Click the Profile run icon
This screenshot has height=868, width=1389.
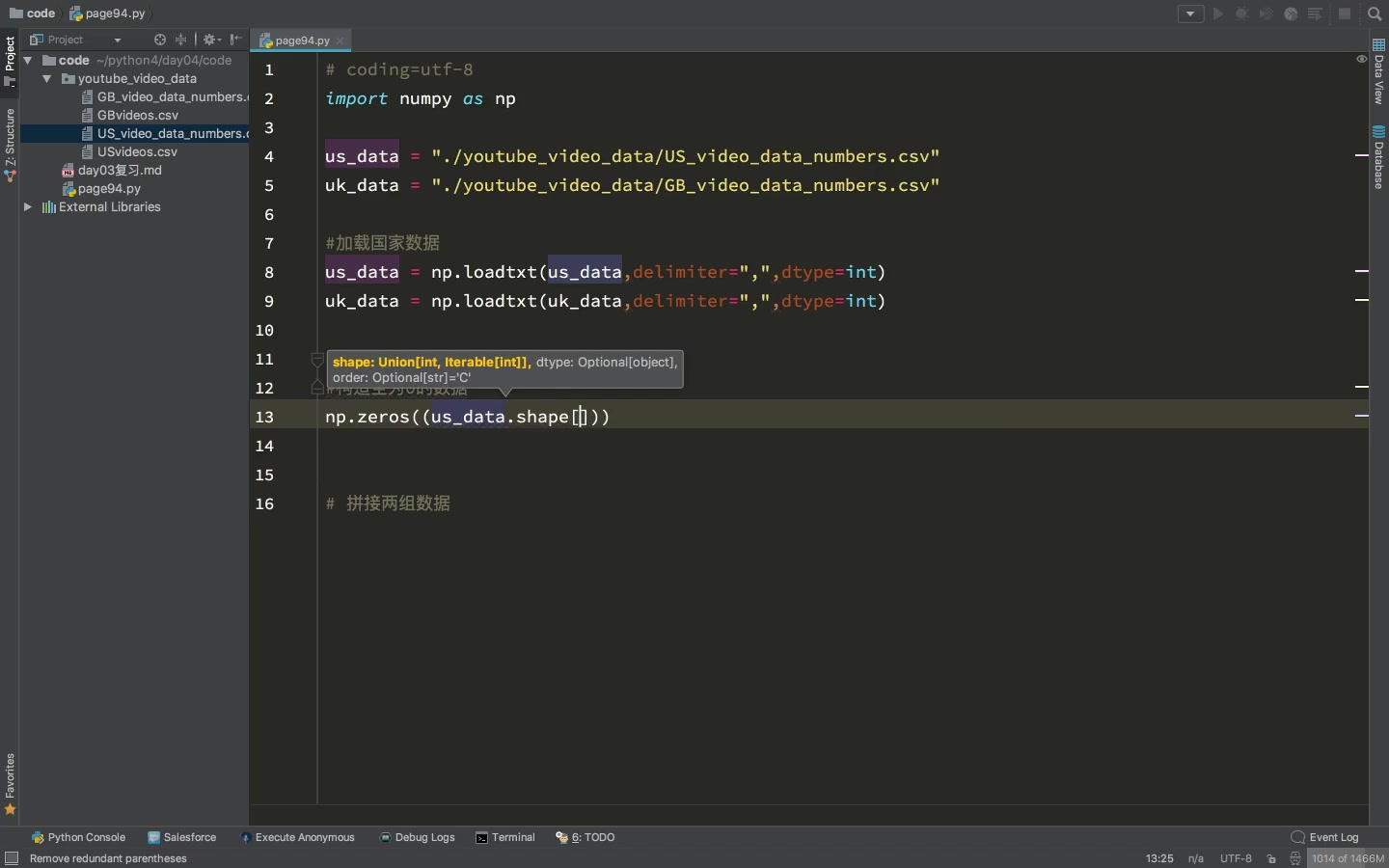click(x=1291, y=14)
